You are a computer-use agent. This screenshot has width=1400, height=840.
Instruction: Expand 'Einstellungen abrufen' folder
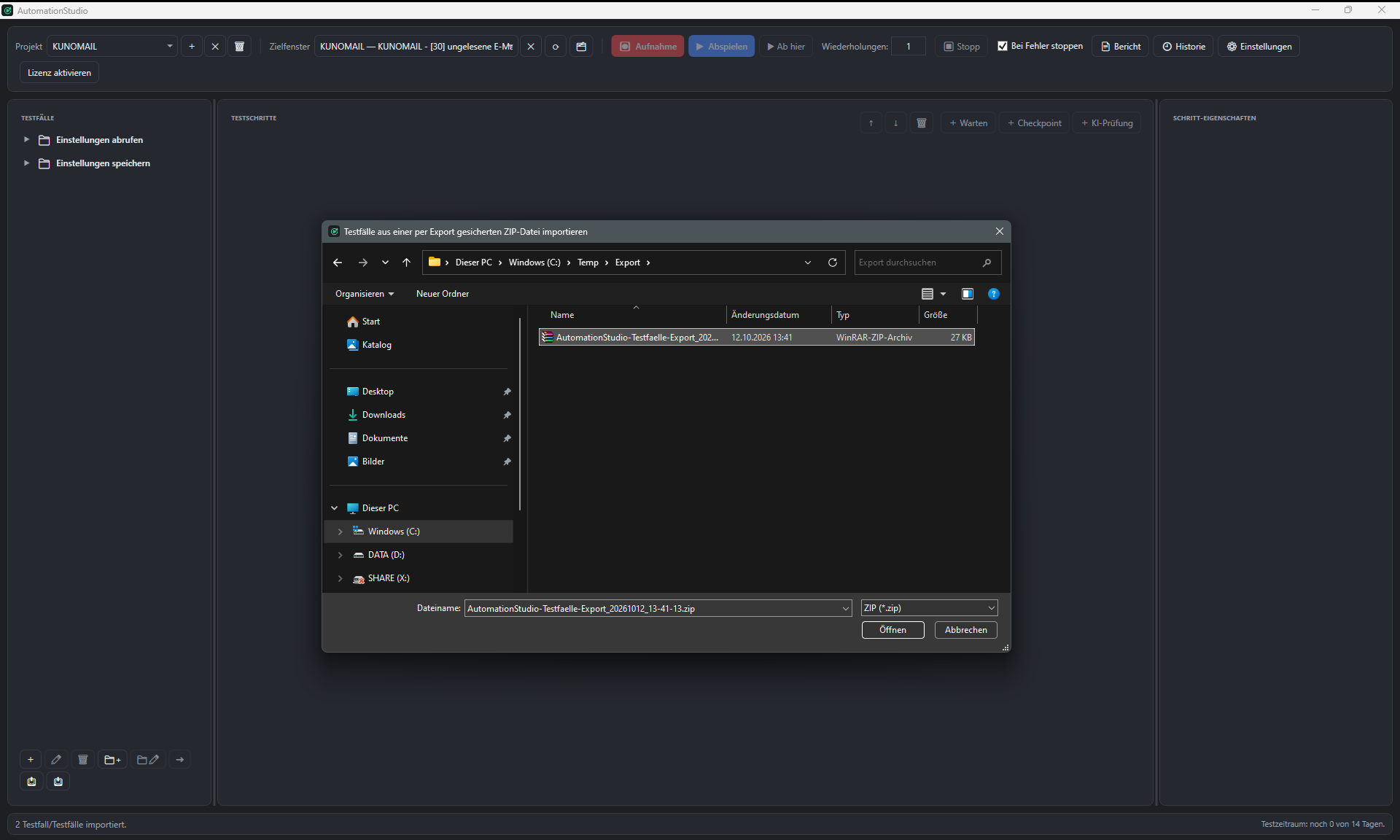click(26, 139)
